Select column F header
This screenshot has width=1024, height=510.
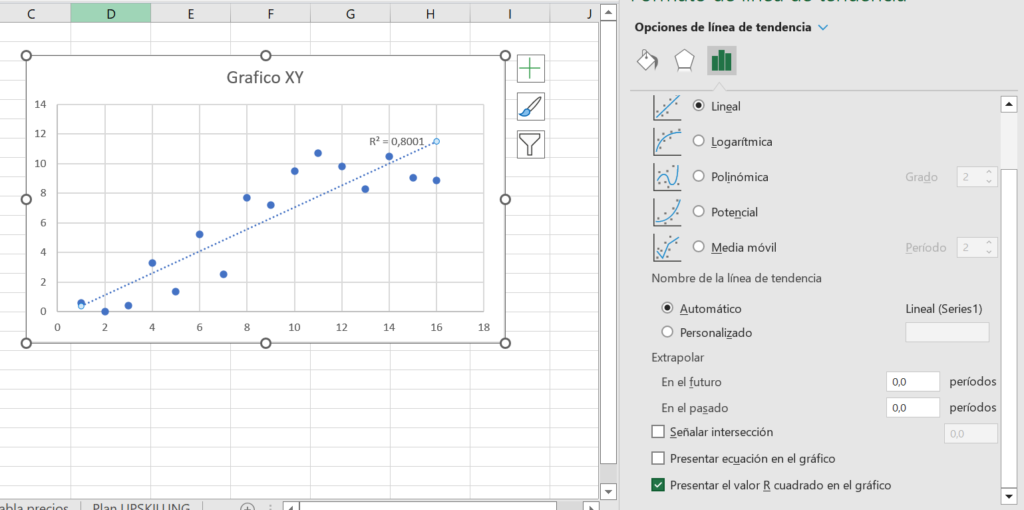click(x=270, y=13)
